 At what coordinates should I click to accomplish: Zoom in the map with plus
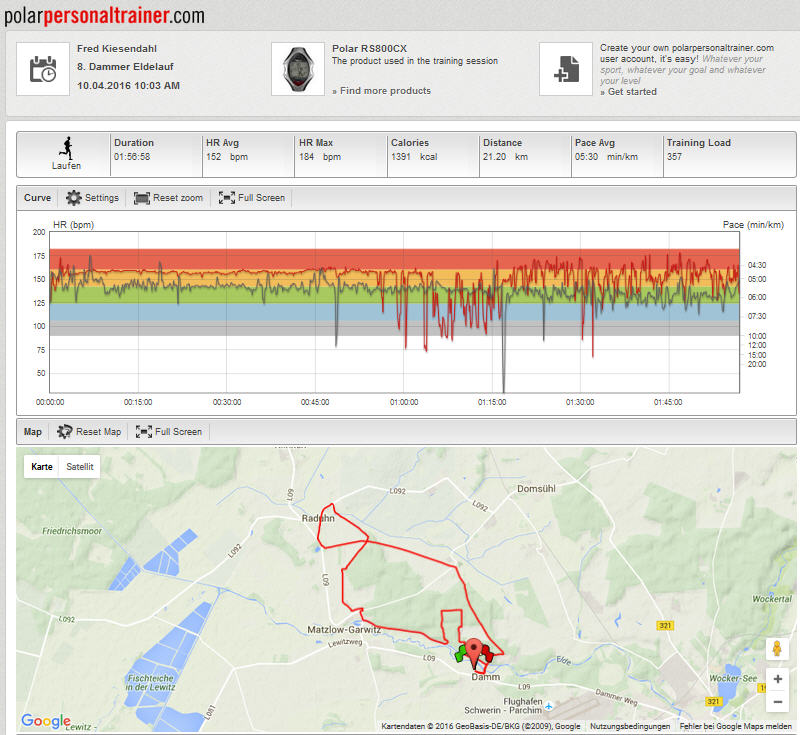click(778, 679)
